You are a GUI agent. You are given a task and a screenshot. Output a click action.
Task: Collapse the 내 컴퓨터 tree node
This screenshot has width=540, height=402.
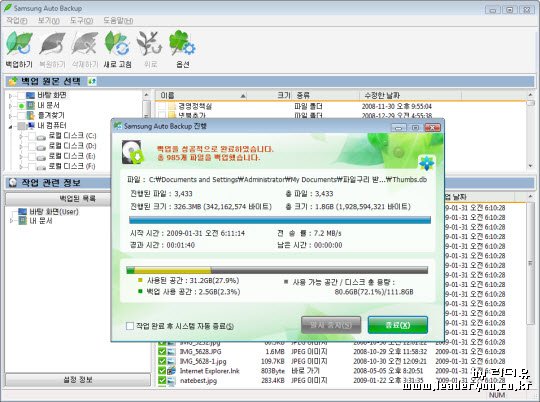click(10, 126)
